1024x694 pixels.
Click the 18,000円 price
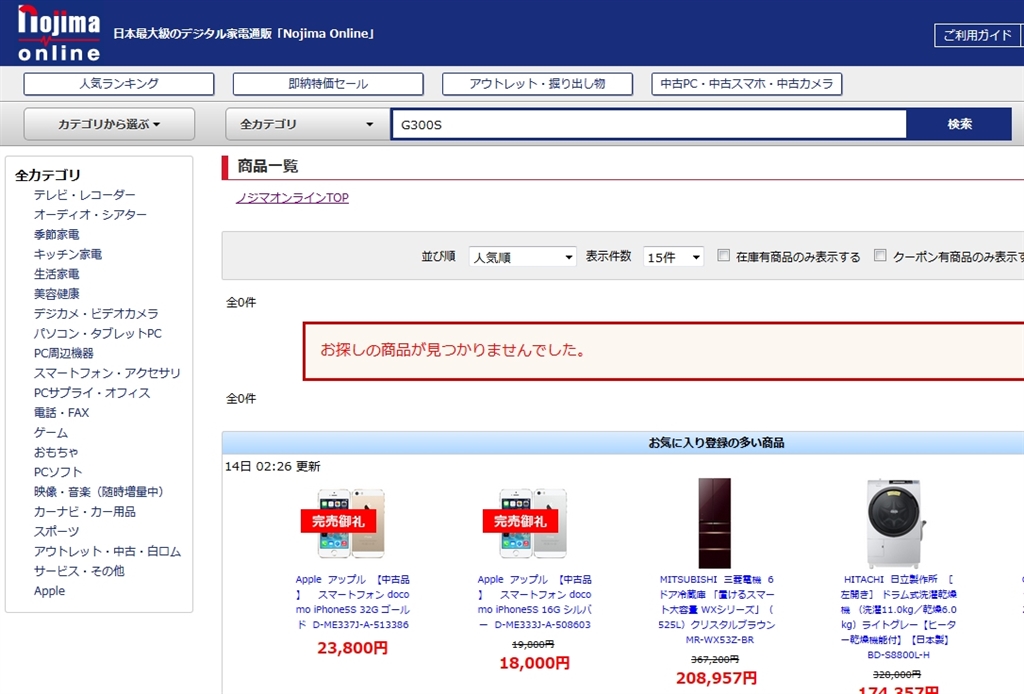pyautogui.click(x=534, y=663)
